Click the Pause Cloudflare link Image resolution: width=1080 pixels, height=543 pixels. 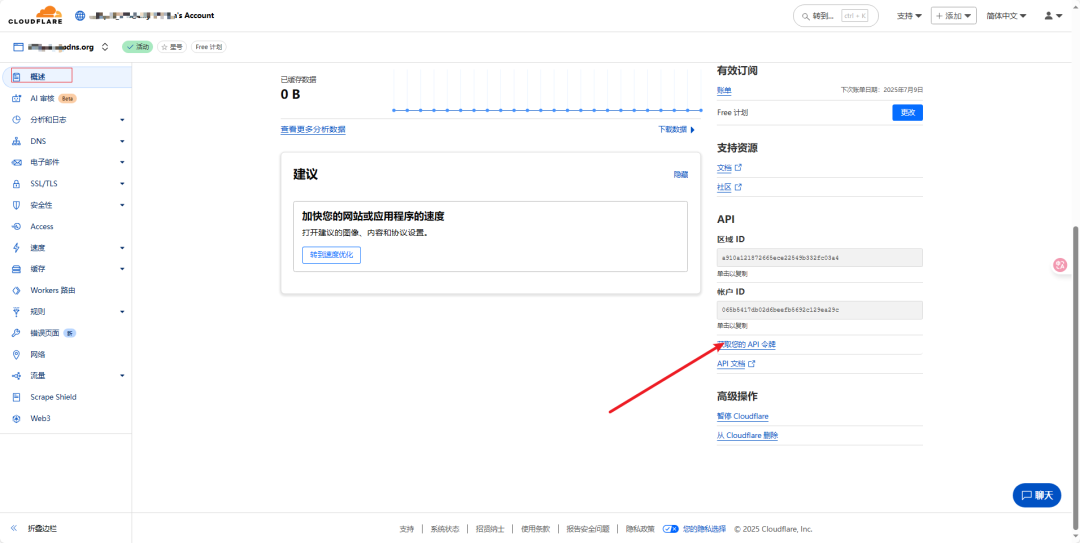click(742, 416)
